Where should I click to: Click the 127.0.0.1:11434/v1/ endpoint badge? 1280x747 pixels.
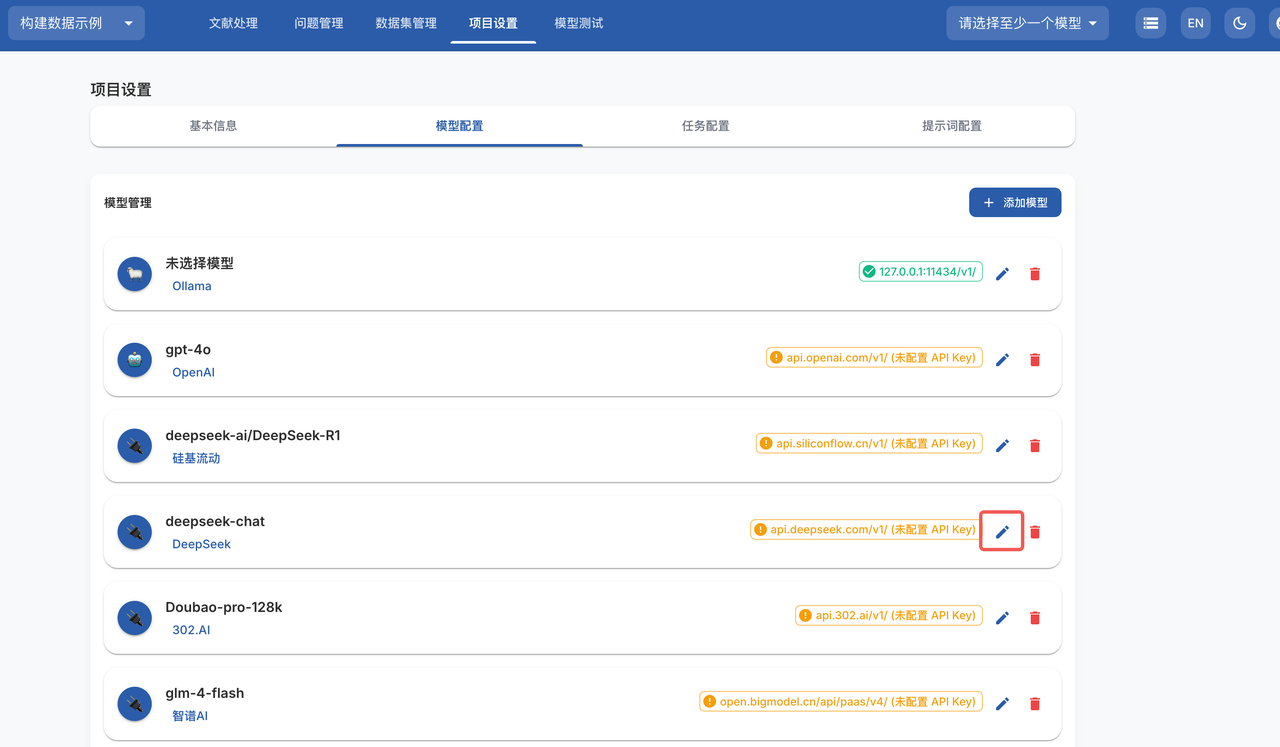pyautogui.click(x=920, y=272)
